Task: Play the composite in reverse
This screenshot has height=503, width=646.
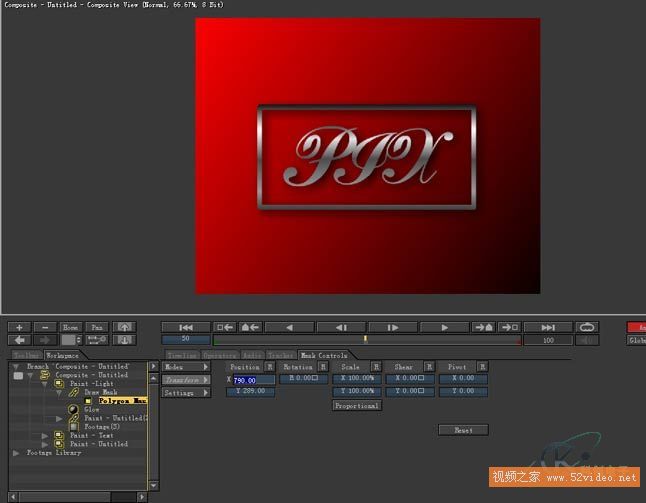Action: 290,327
